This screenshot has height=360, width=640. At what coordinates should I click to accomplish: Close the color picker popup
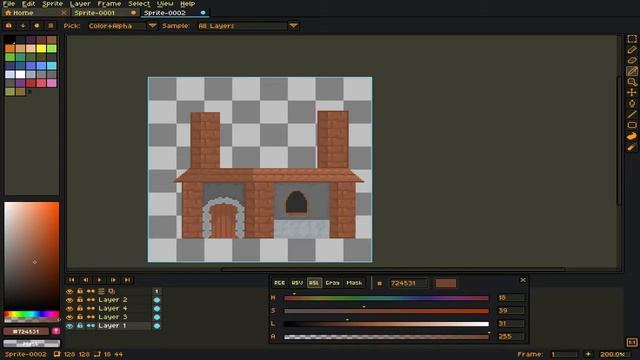(523, 280)
